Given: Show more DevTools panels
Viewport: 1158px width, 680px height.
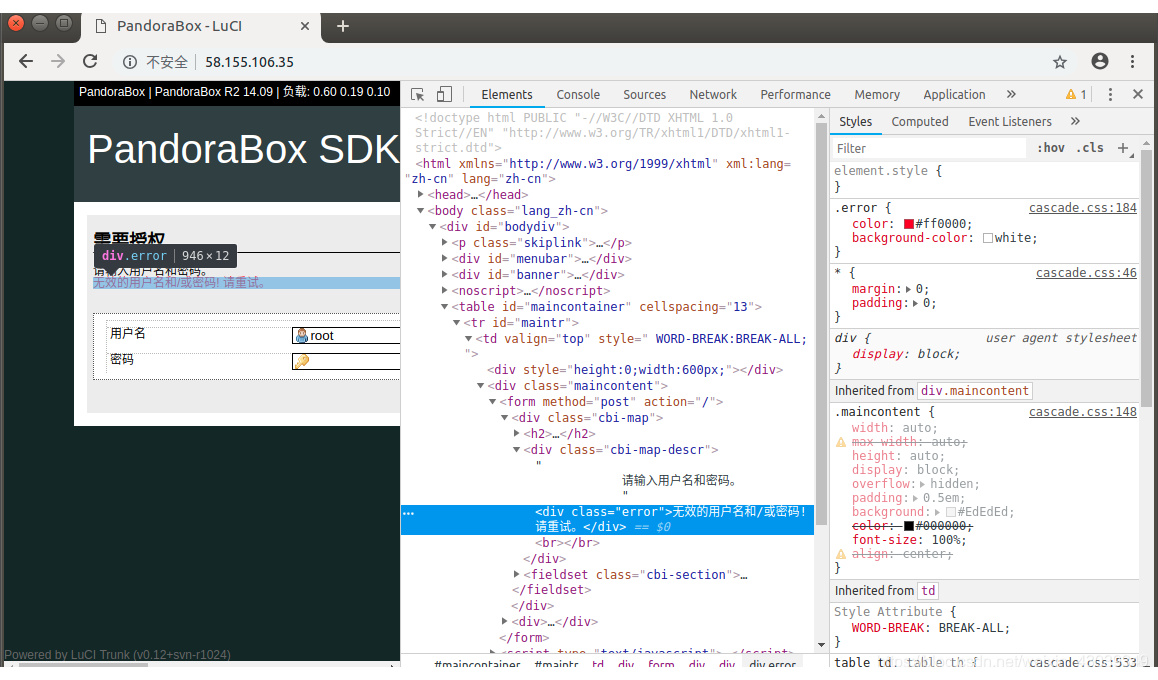Looking at the screenshot, I should 1011,95.
